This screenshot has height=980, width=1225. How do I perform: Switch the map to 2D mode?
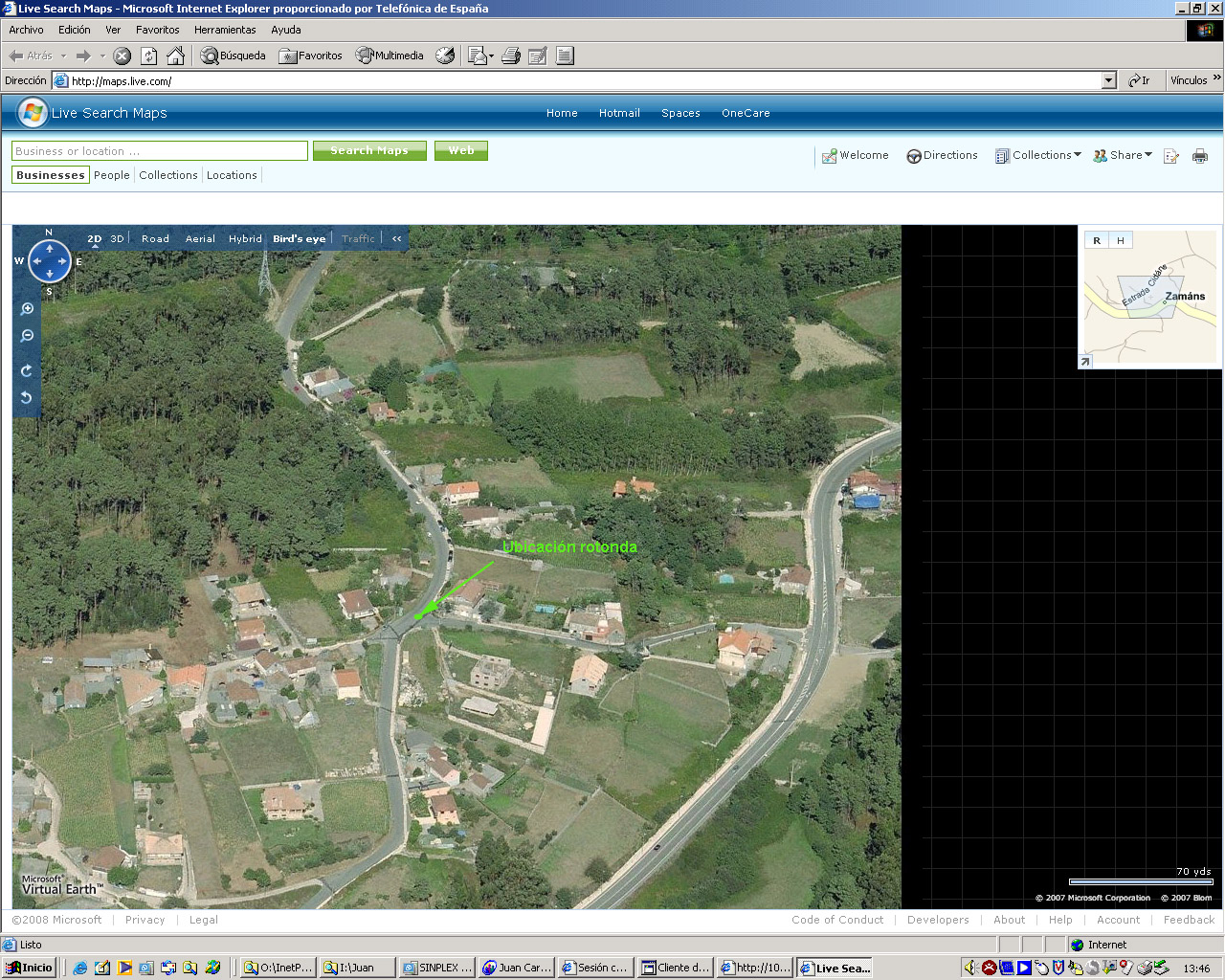[x=94, y=239]
